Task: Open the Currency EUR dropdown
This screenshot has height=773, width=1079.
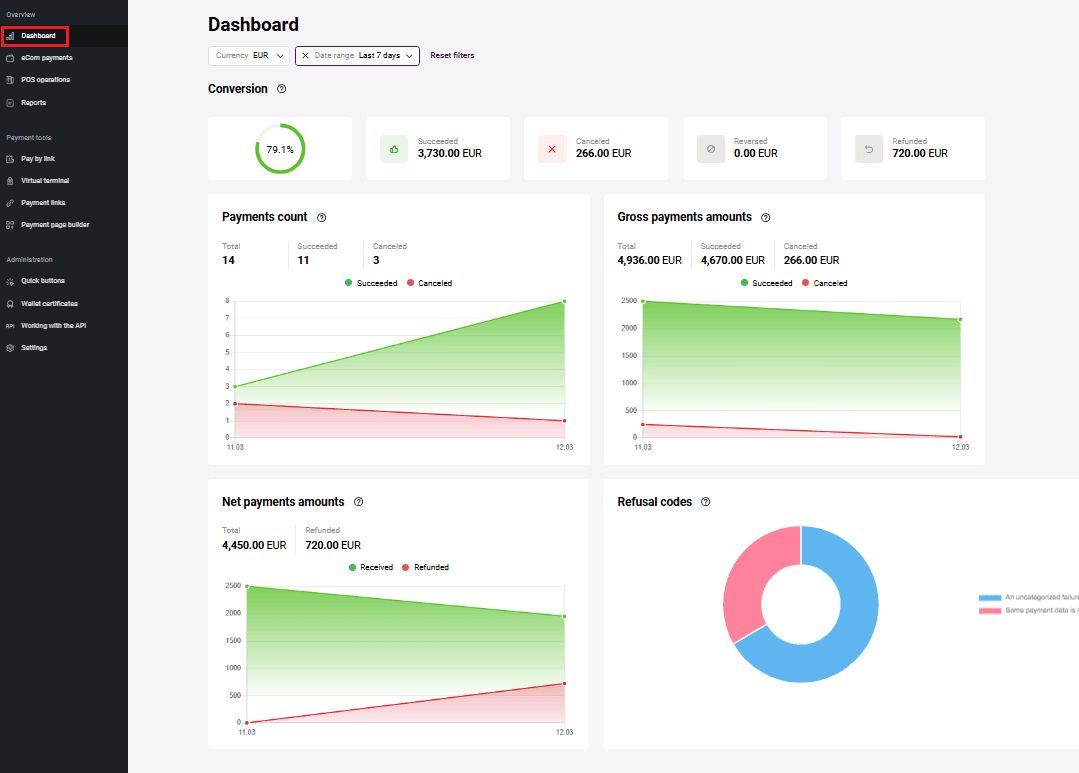Action: point(249,56)
